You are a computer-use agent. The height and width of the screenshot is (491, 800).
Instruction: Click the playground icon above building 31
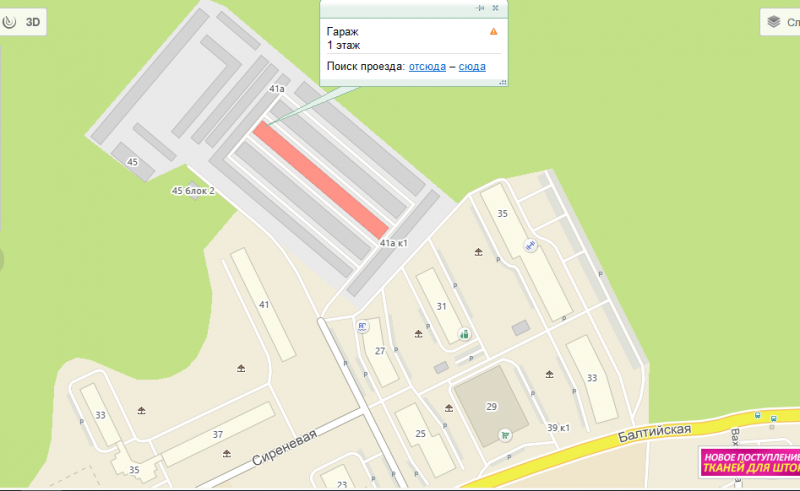478,252
